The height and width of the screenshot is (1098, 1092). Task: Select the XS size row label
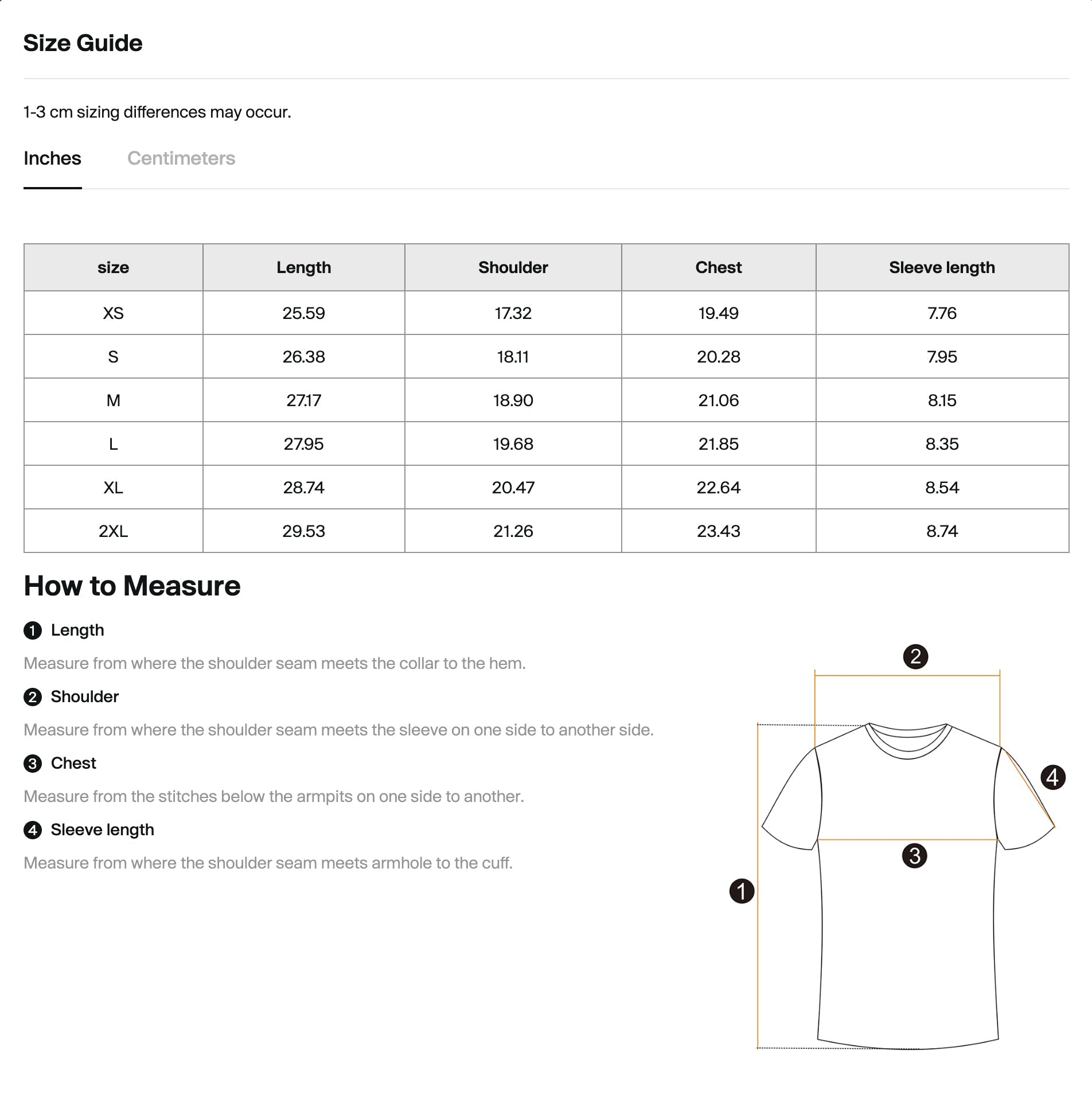[114, 313]
